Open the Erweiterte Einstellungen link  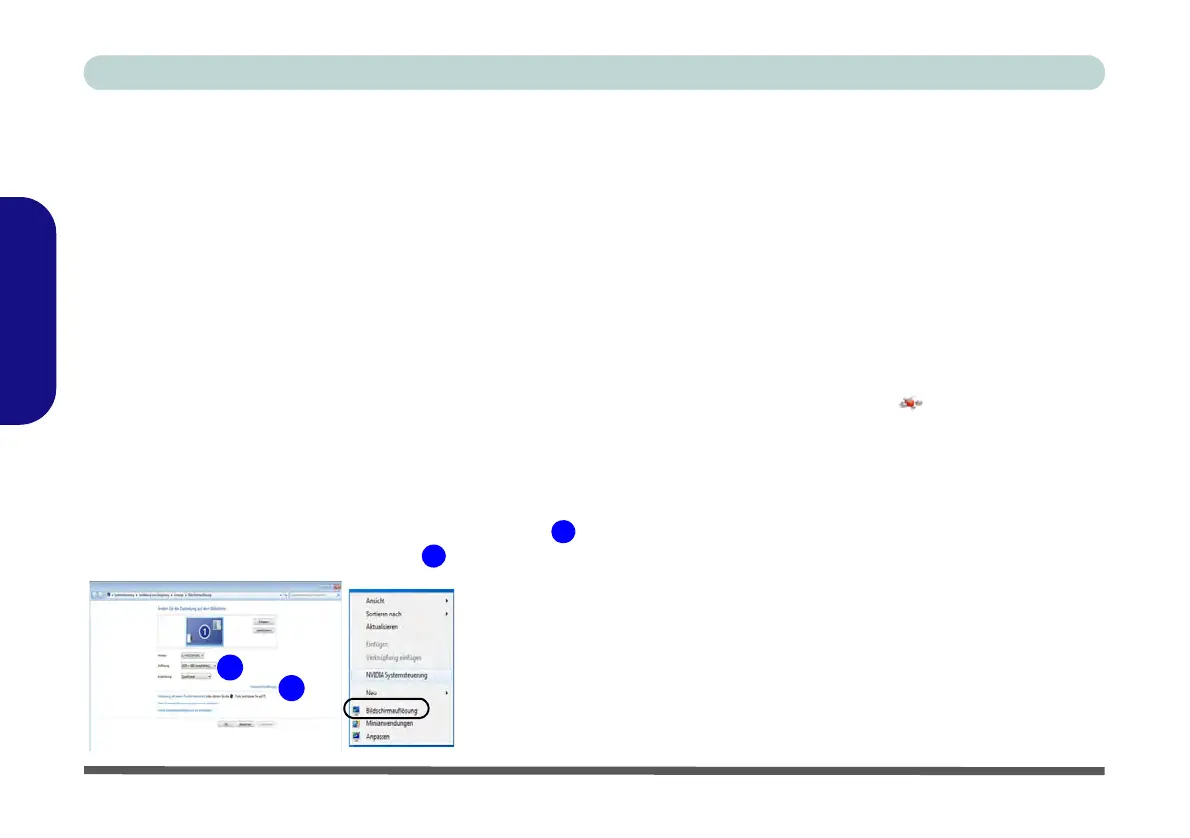click(x=263, y=686)
